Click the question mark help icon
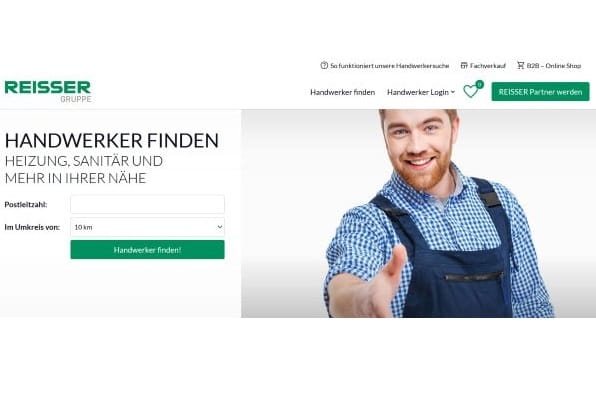596x409 pixels. (x=324, y=65)
